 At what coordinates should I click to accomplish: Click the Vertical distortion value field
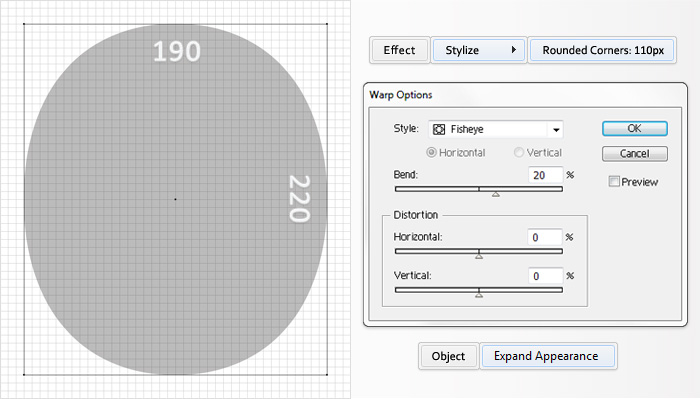[546, 276]
